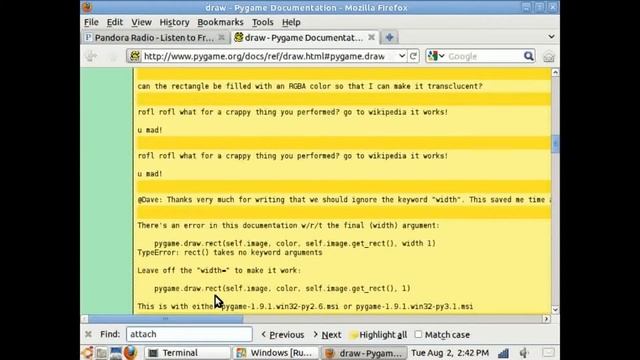Click the Google search engine icon
The width and height of the screenshot is (640, 360).
pos(433,56)
